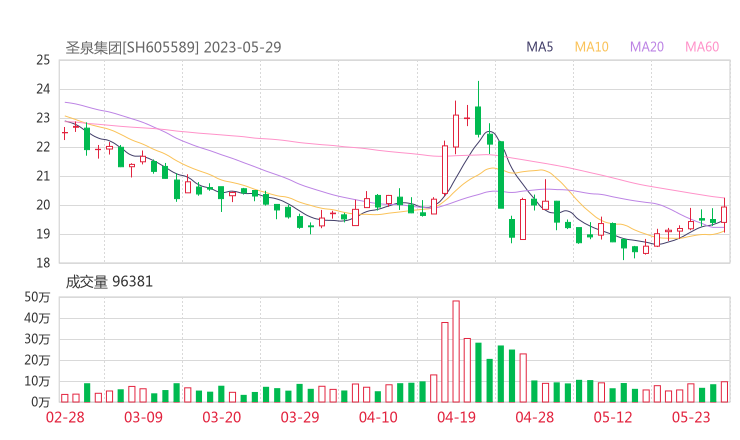Click the last red candlestick at chart's right edge
Image resolution: width=740 pixels, height=440 pixels.
(x=724, y=215)
